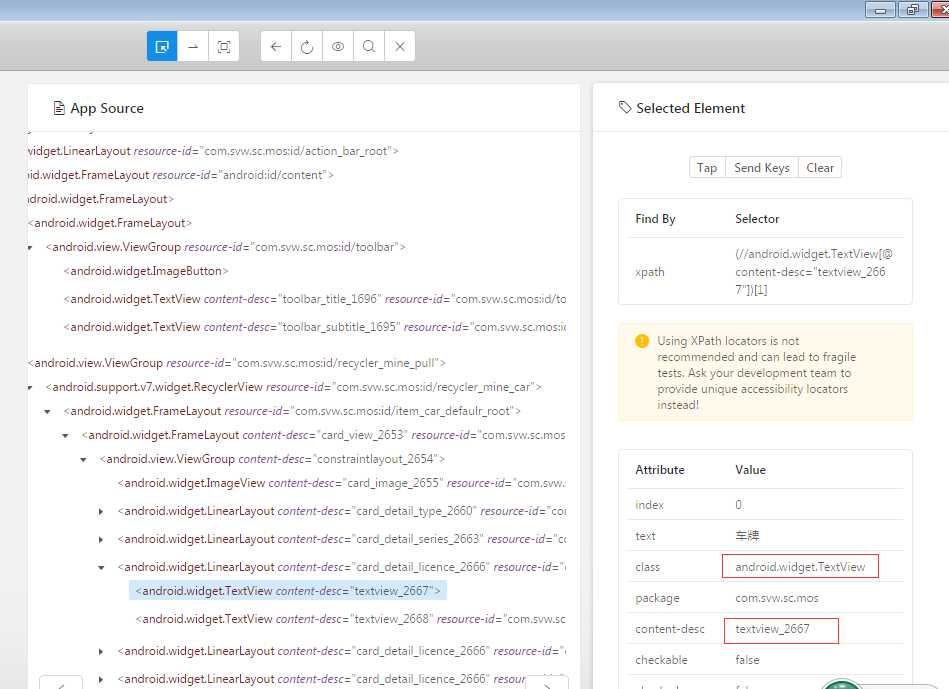Select the android.widget.ImageButton tree row
The height and width of the screenshot is (689, 949).
pyautogui.click(x=146, y=271)
